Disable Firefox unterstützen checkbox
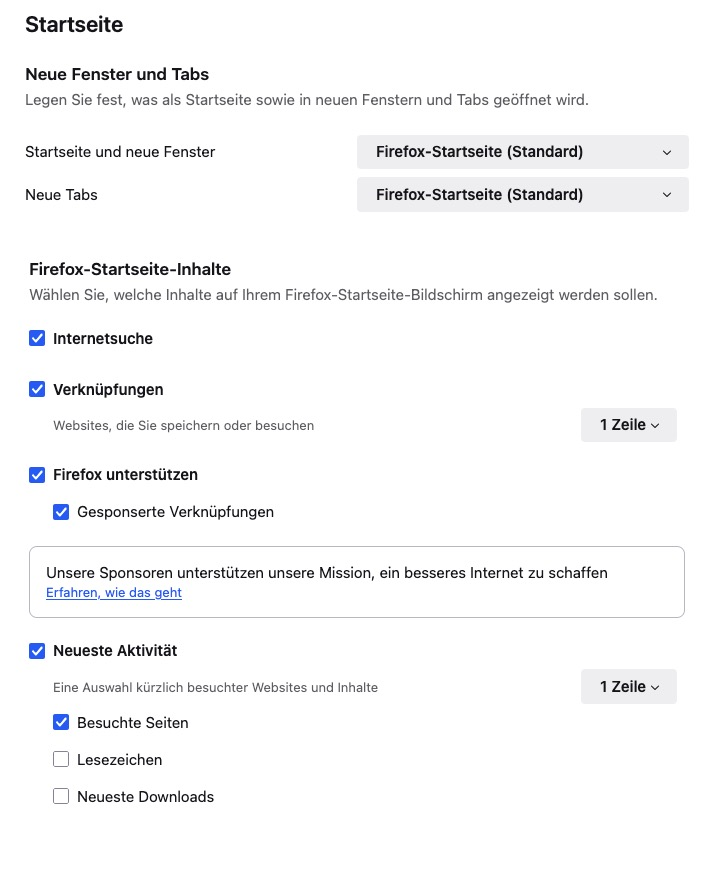 [37, 475]
